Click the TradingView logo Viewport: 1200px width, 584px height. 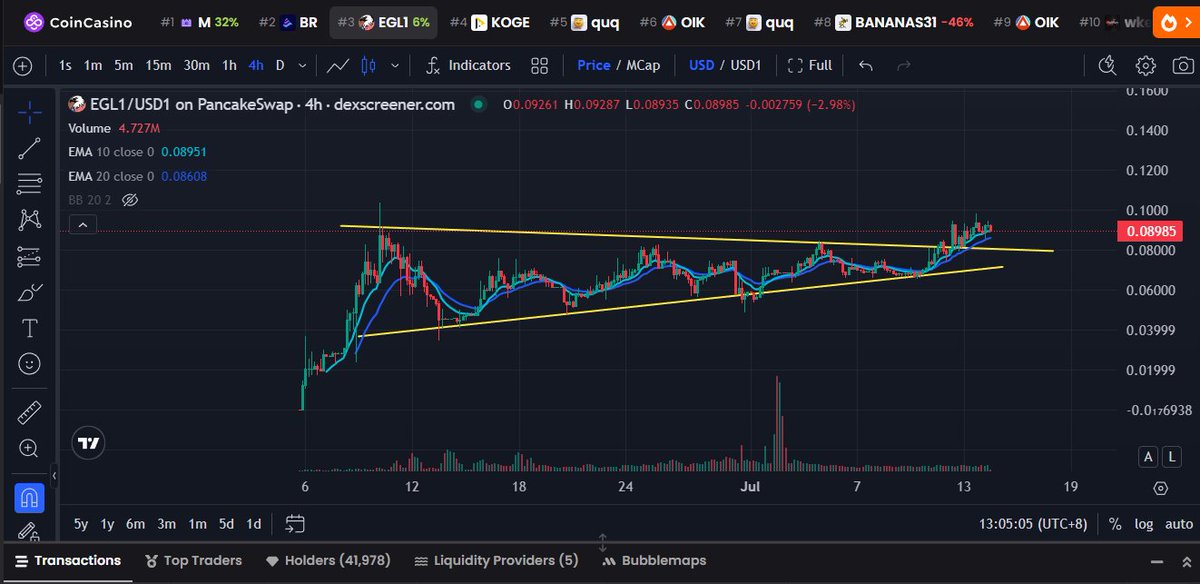88,443
